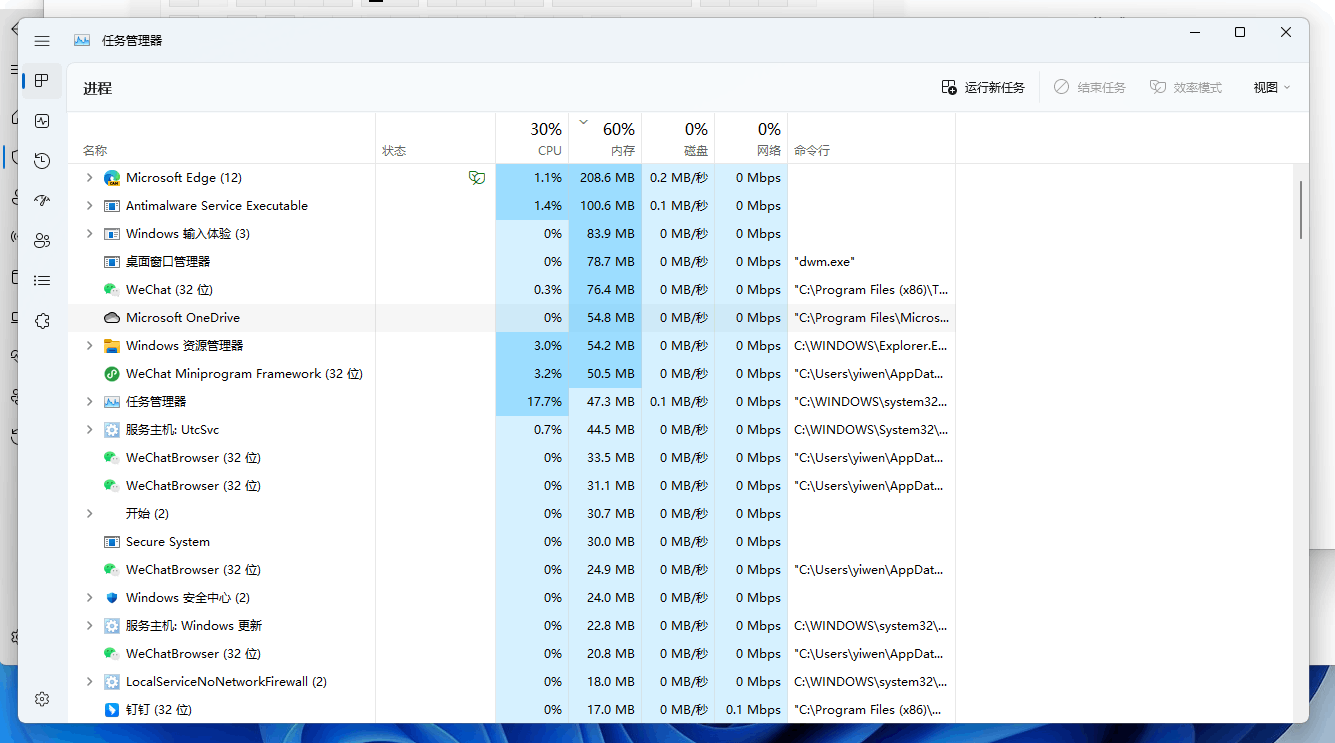Expand the 服务主机: UtcSvc group
The width and height of the screenshot is (1335, 743).
click(89, 430)
